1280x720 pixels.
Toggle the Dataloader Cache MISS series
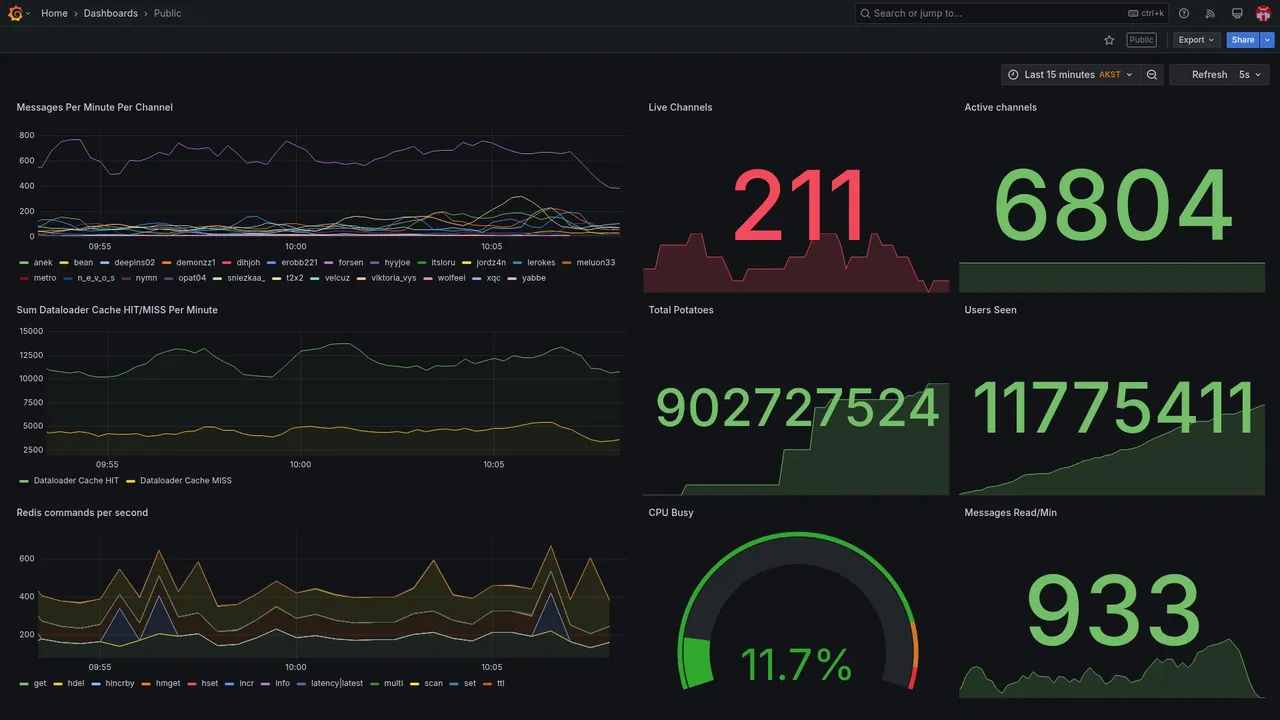(186, 481)
